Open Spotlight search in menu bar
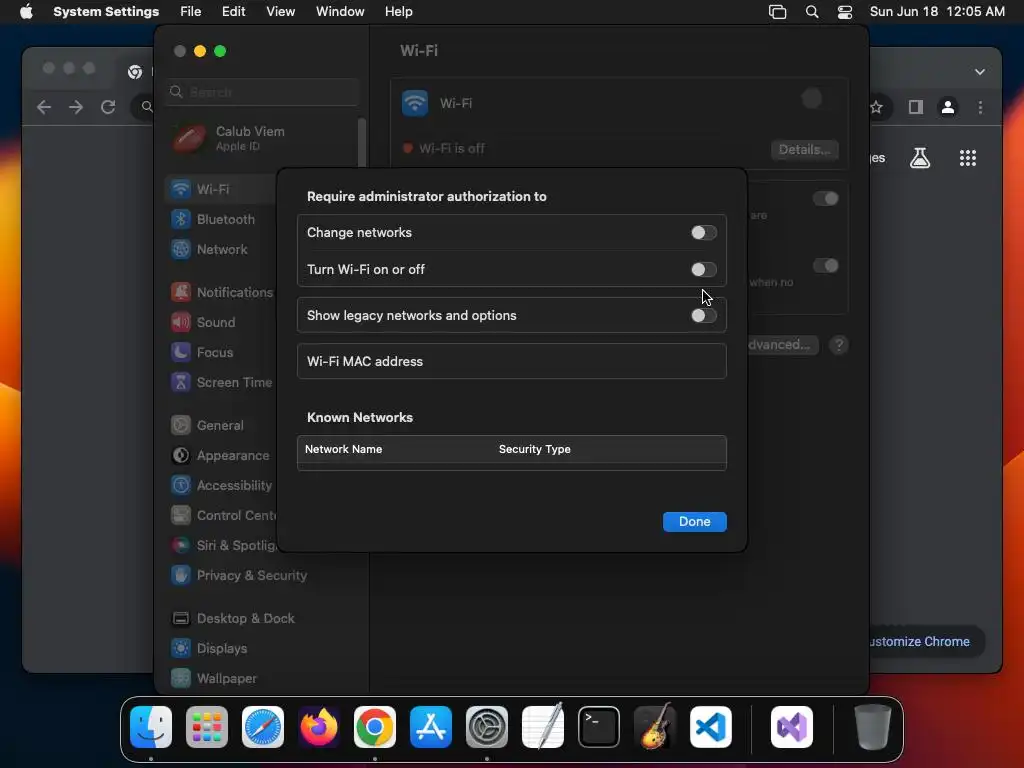The image size is (1024, 768). [812, 12]
